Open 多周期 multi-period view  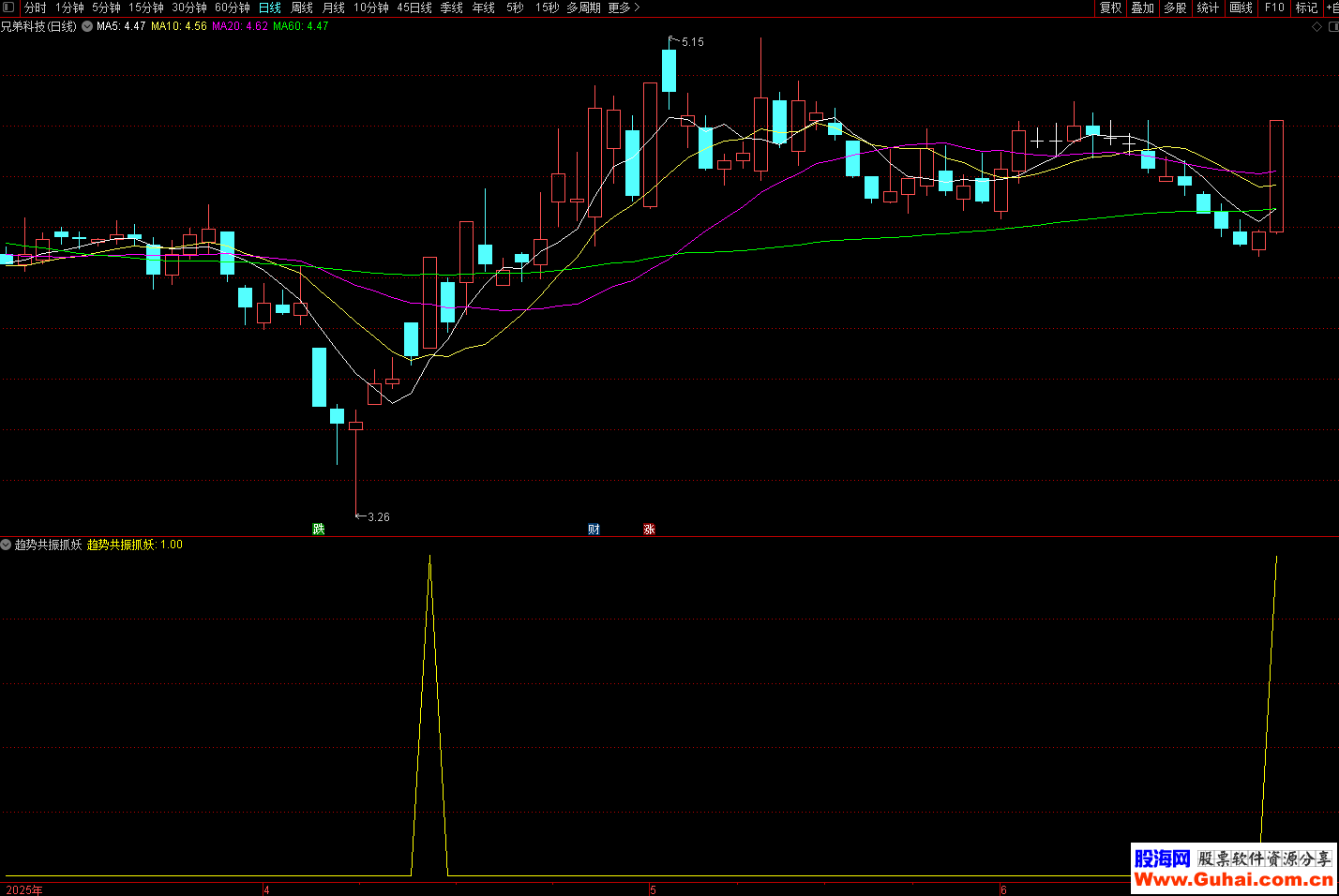point(583,7)
